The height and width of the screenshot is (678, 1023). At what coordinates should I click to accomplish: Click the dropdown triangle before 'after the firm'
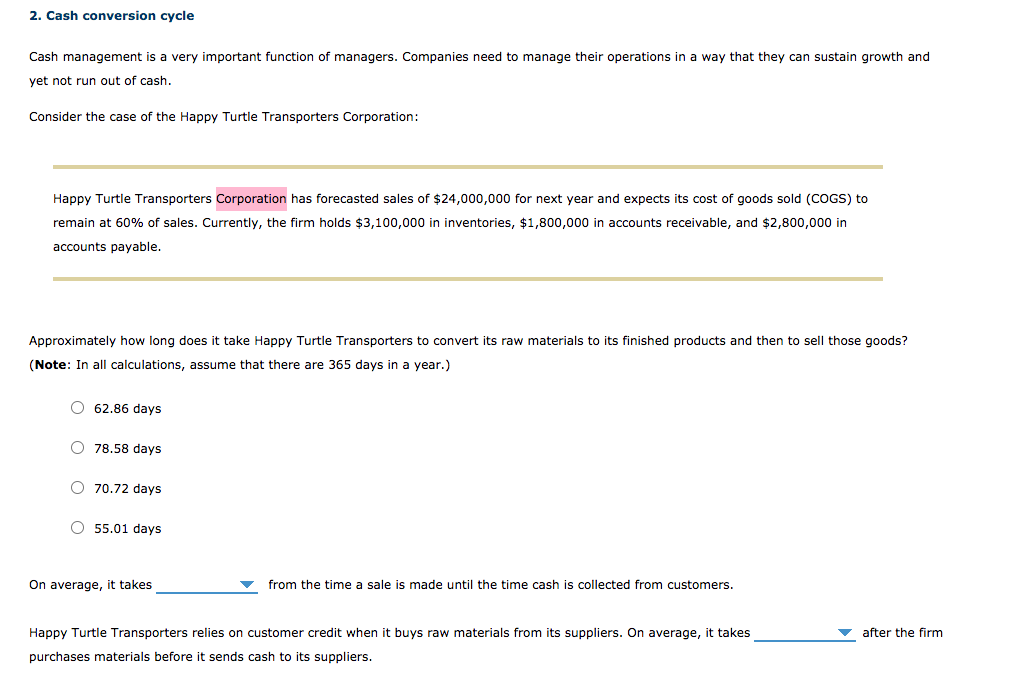[x=845, y=632]
